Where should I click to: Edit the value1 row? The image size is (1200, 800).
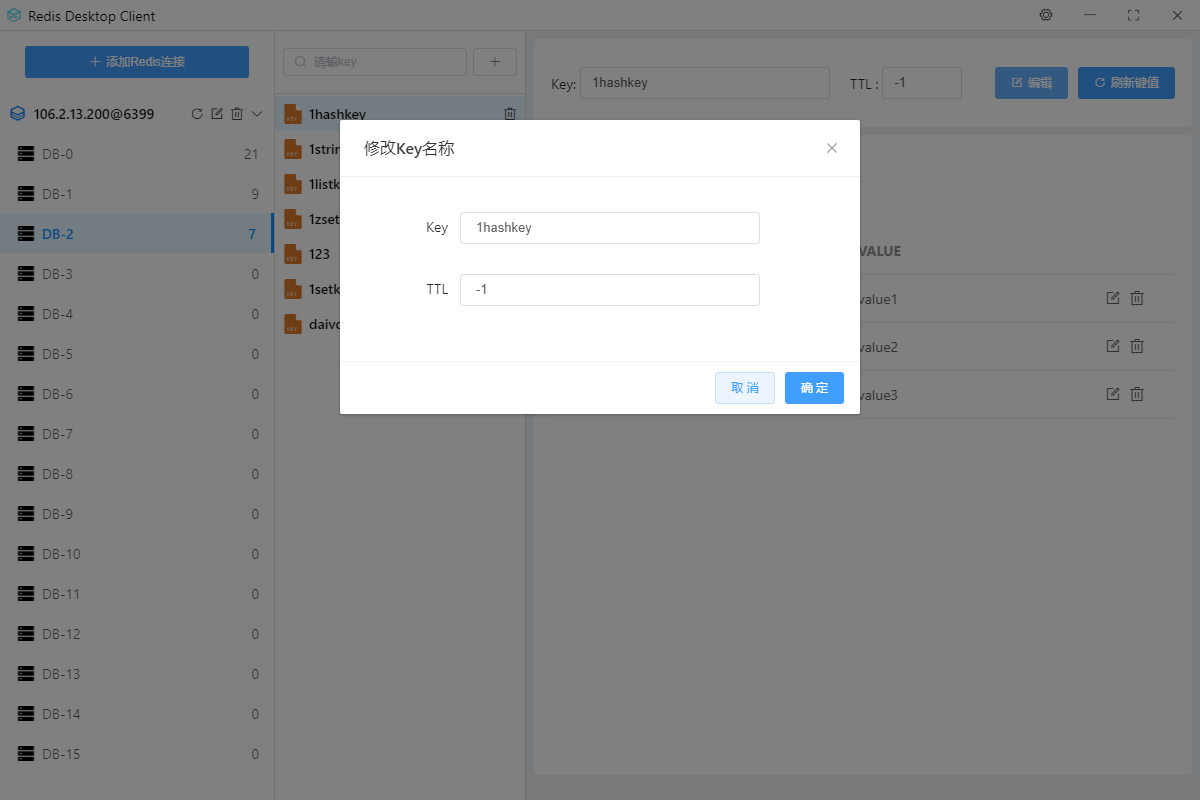(x=1113, y=298)
